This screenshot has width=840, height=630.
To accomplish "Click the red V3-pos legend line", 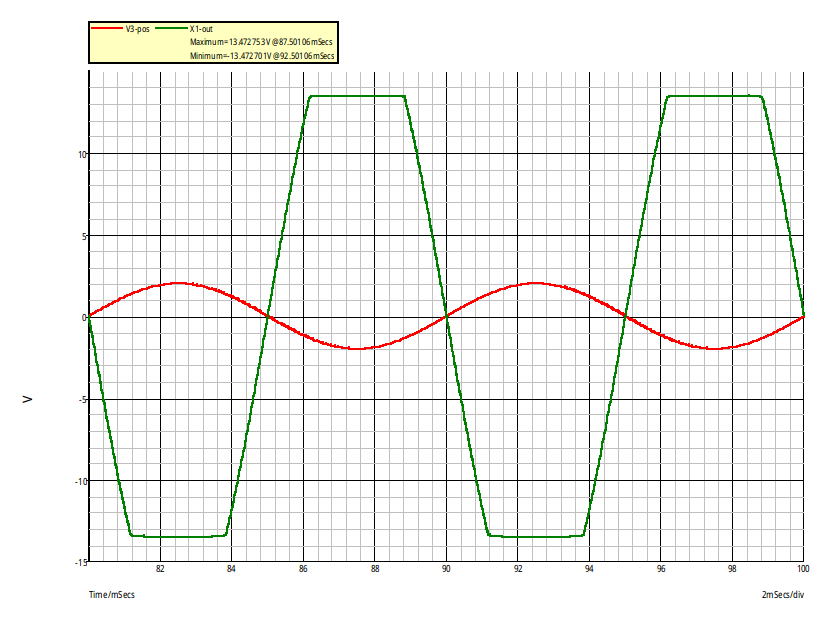I will 107,28.
